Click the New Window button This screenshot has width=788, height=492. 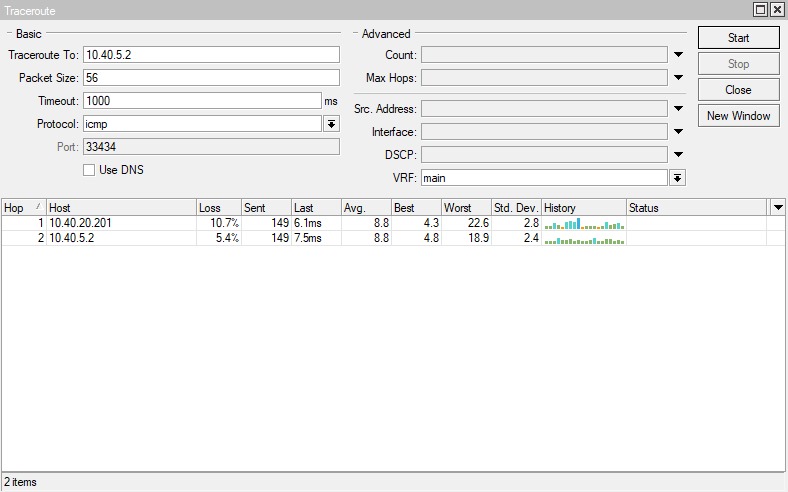click(x=738, y=116)
